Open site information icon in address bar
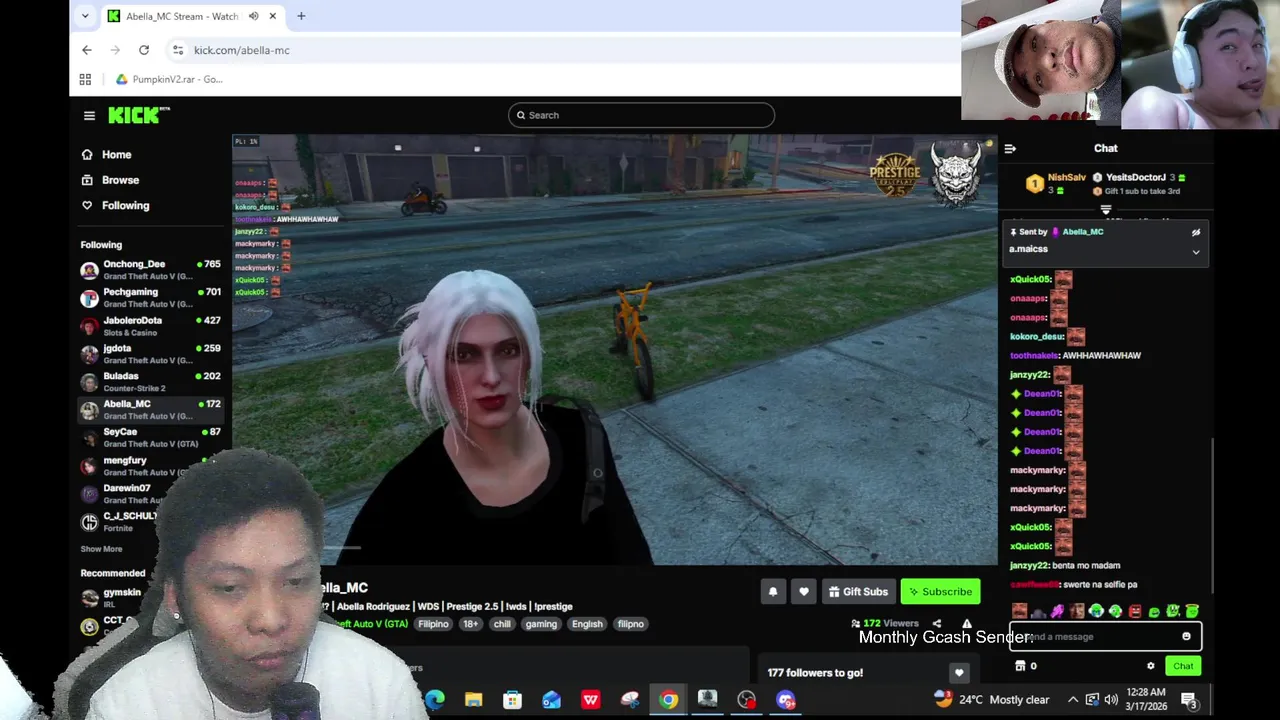Screen dimensions: 1280x720 coord(177,50)
